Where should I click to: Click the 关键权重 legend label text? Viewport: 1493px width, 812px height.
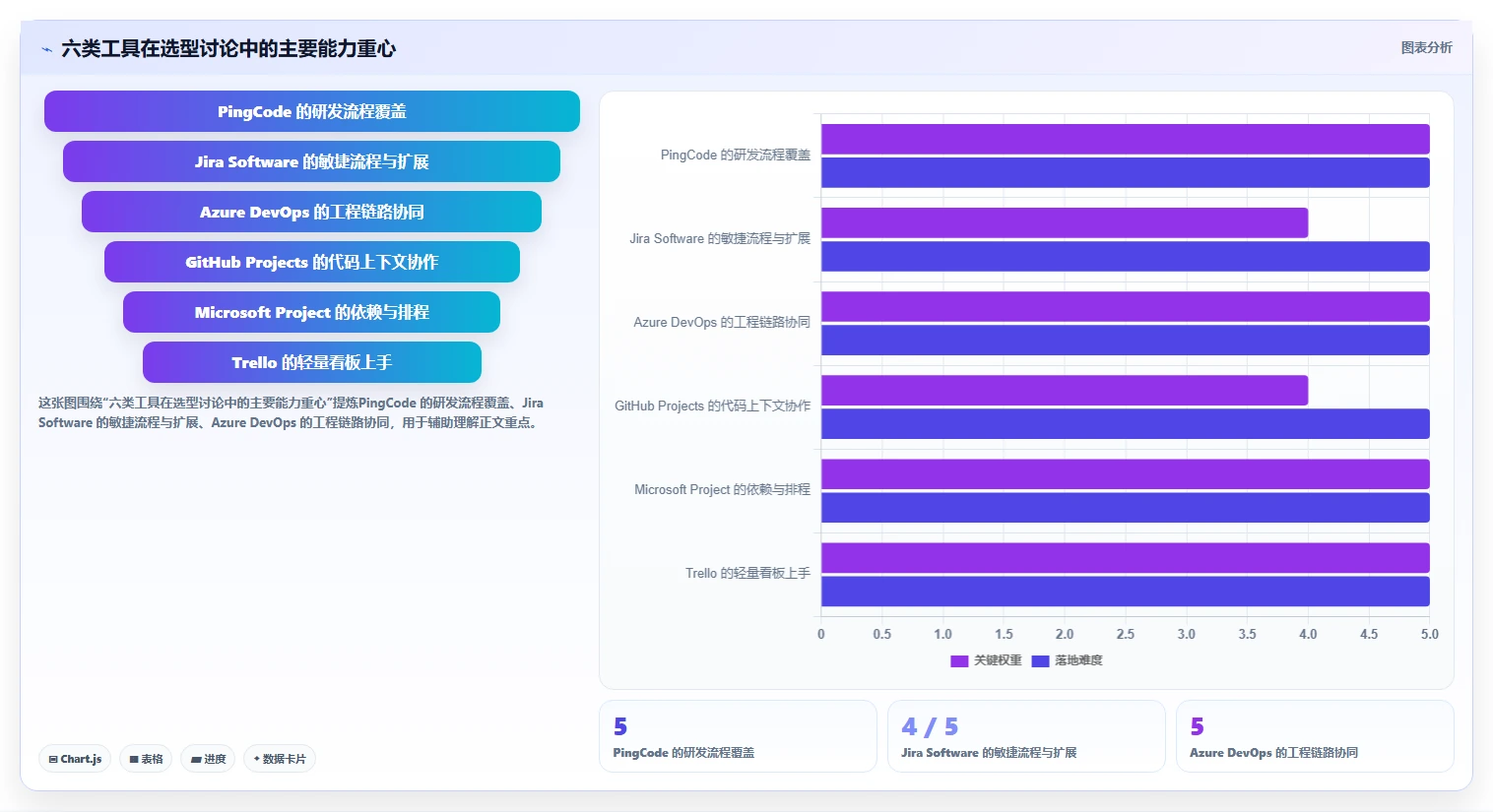pos(998,660)
